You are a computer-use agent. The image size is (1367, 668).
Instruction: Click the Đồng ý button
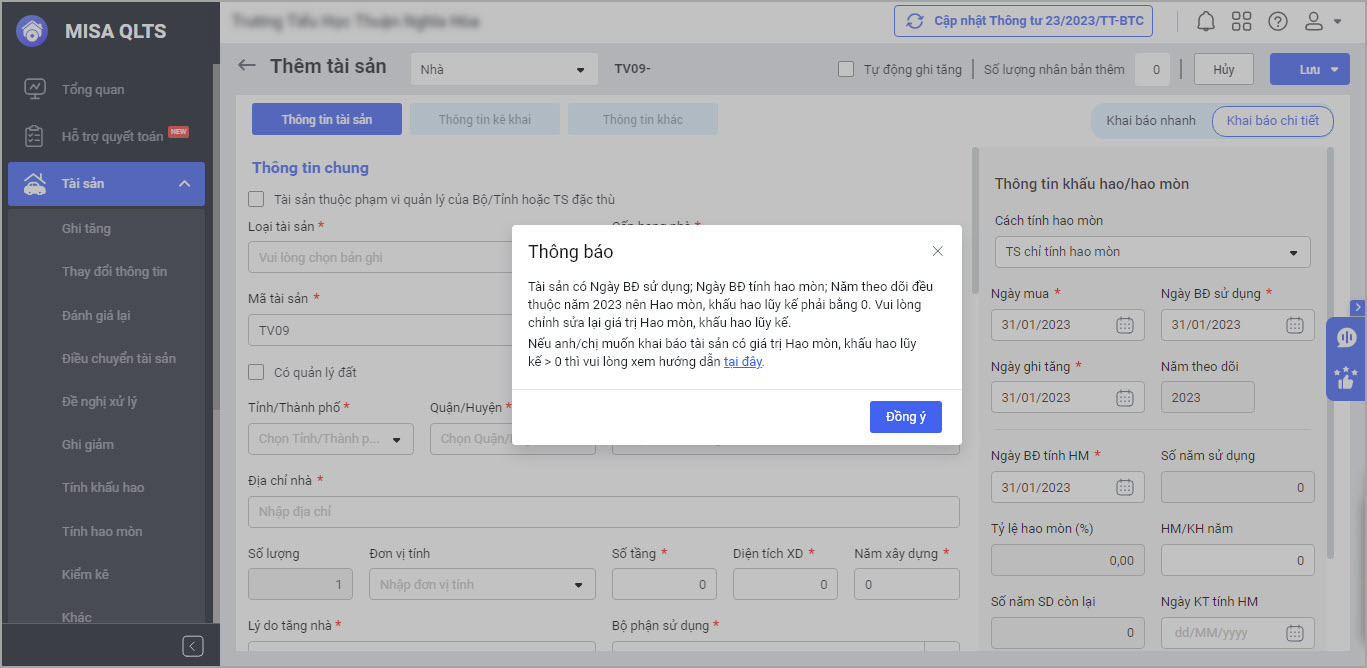point(905,417)
